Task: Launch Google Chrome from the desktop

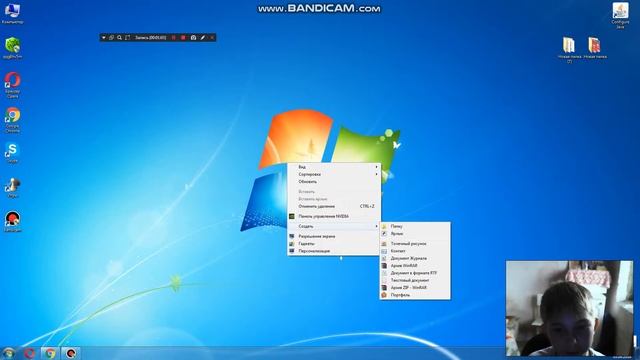Action: point(12,120)
